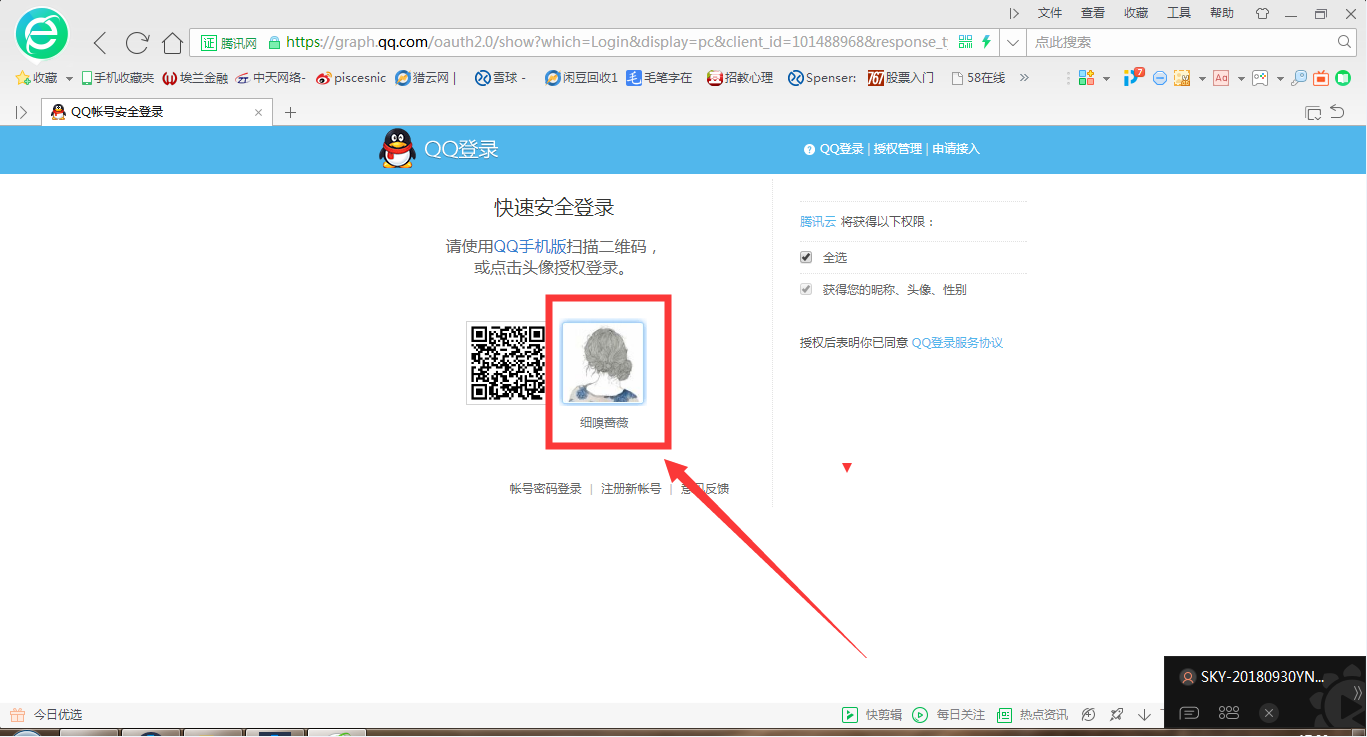Click the green book reader icon
1367x737 pixels.
(1343, 78)
